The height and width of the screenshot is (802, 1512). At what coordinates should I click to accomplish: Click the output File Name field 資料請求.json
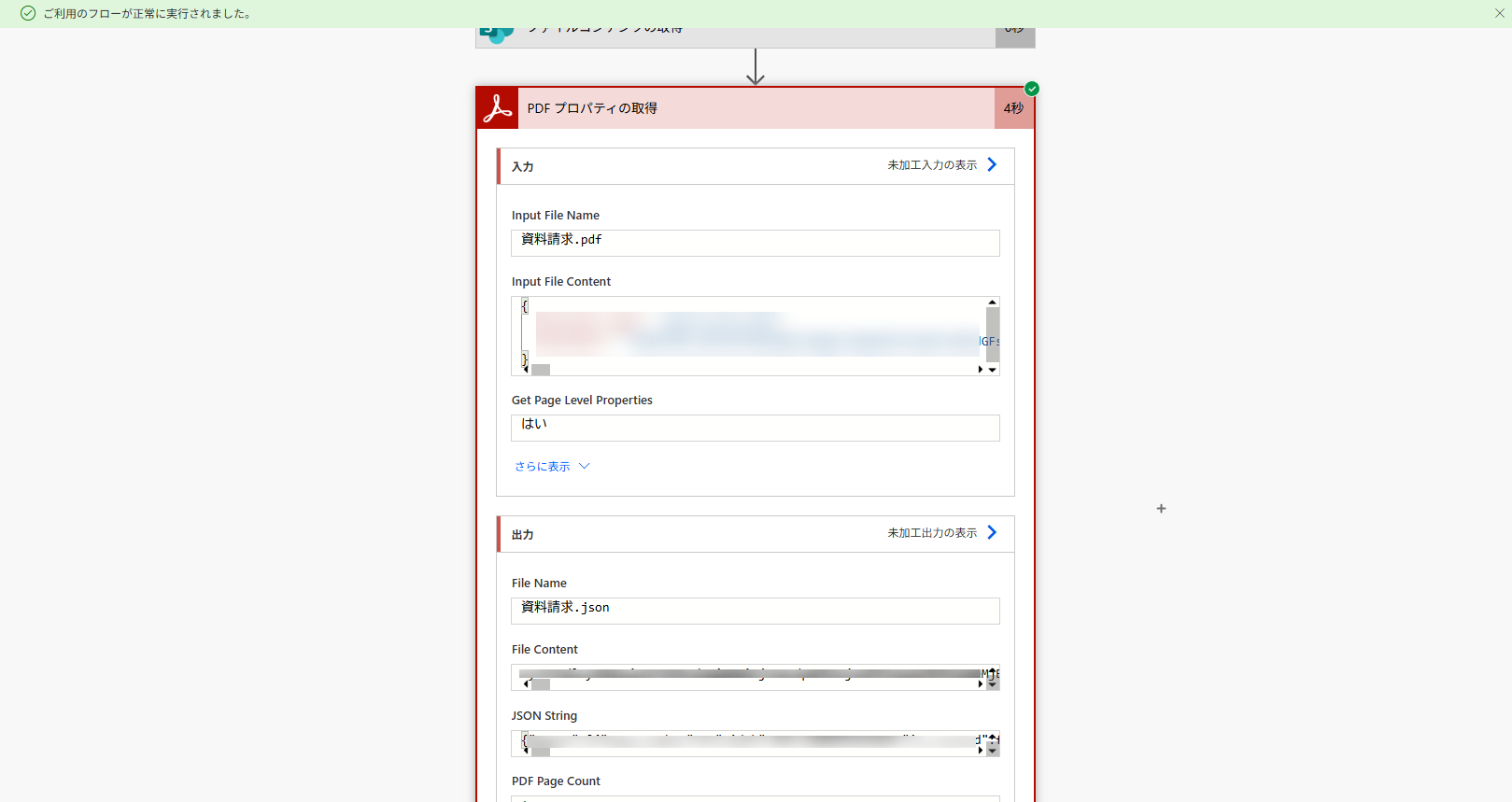click(756, 611)
